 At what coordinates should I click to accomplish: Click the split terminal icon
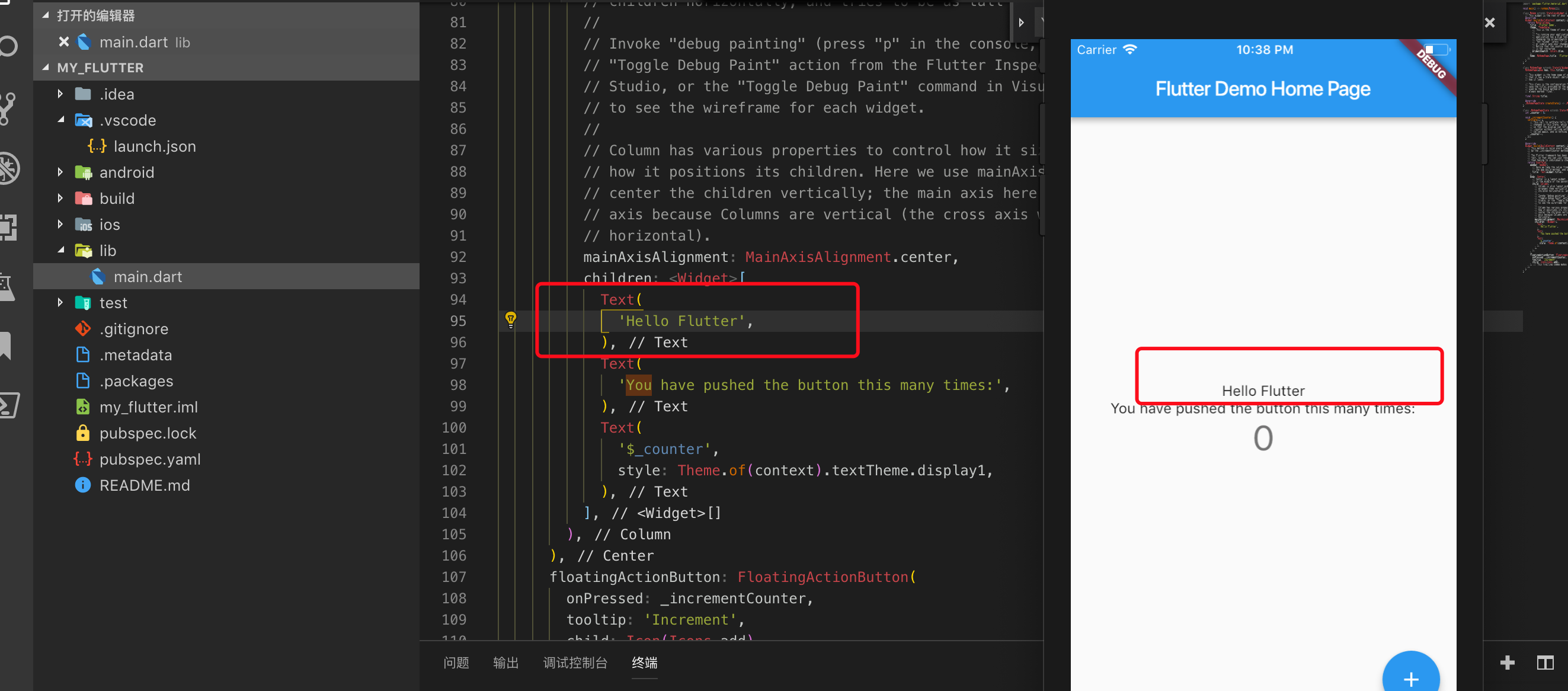1544,663
